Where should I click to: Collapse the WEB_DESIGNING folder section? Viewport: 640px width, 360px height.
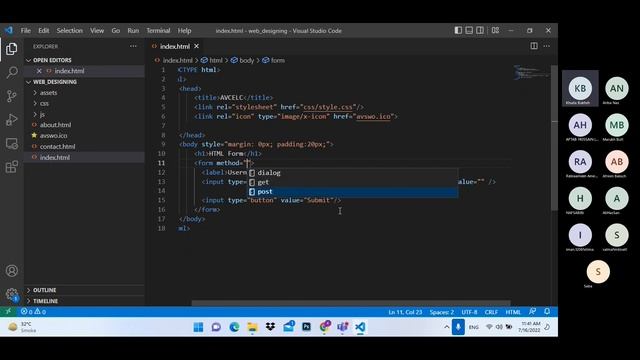pyautogui.click(x=84, y=82)
